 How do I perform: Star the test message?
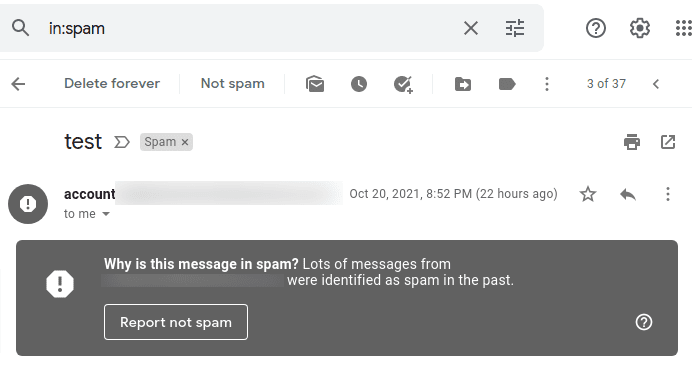588,194
